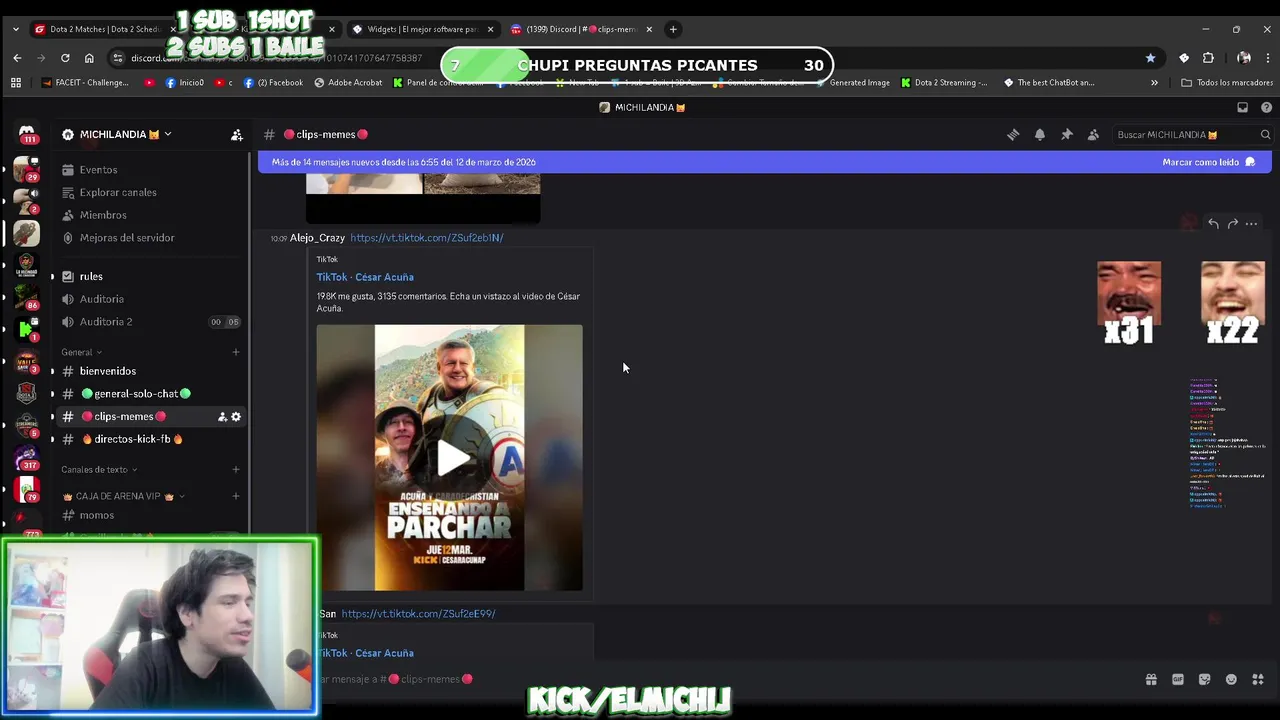Open Threads icon in channel header
The height and width of the screenshot is (720, 1280).
point(1013,134)
